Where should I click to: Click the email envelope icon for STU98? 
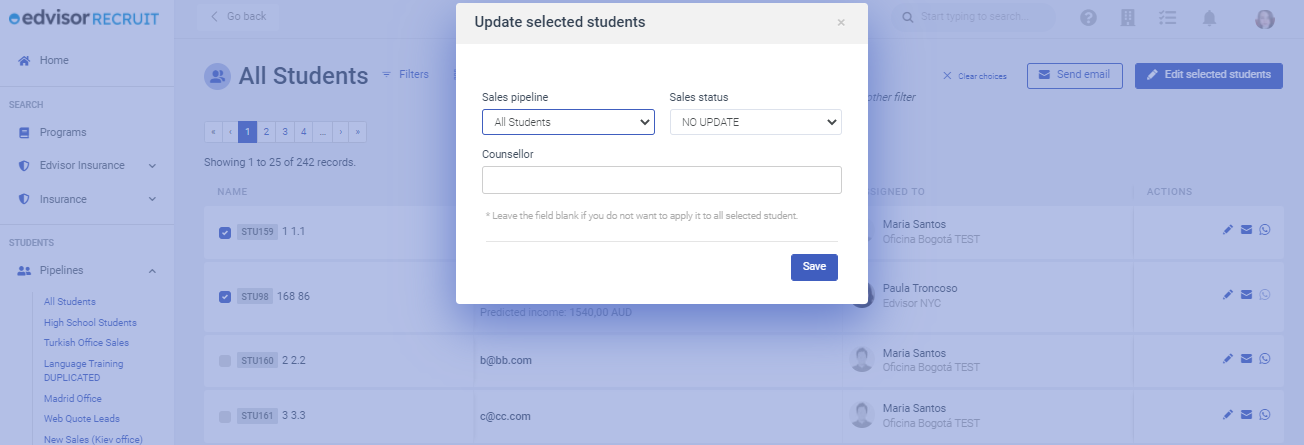click(x=1246, y=294)
